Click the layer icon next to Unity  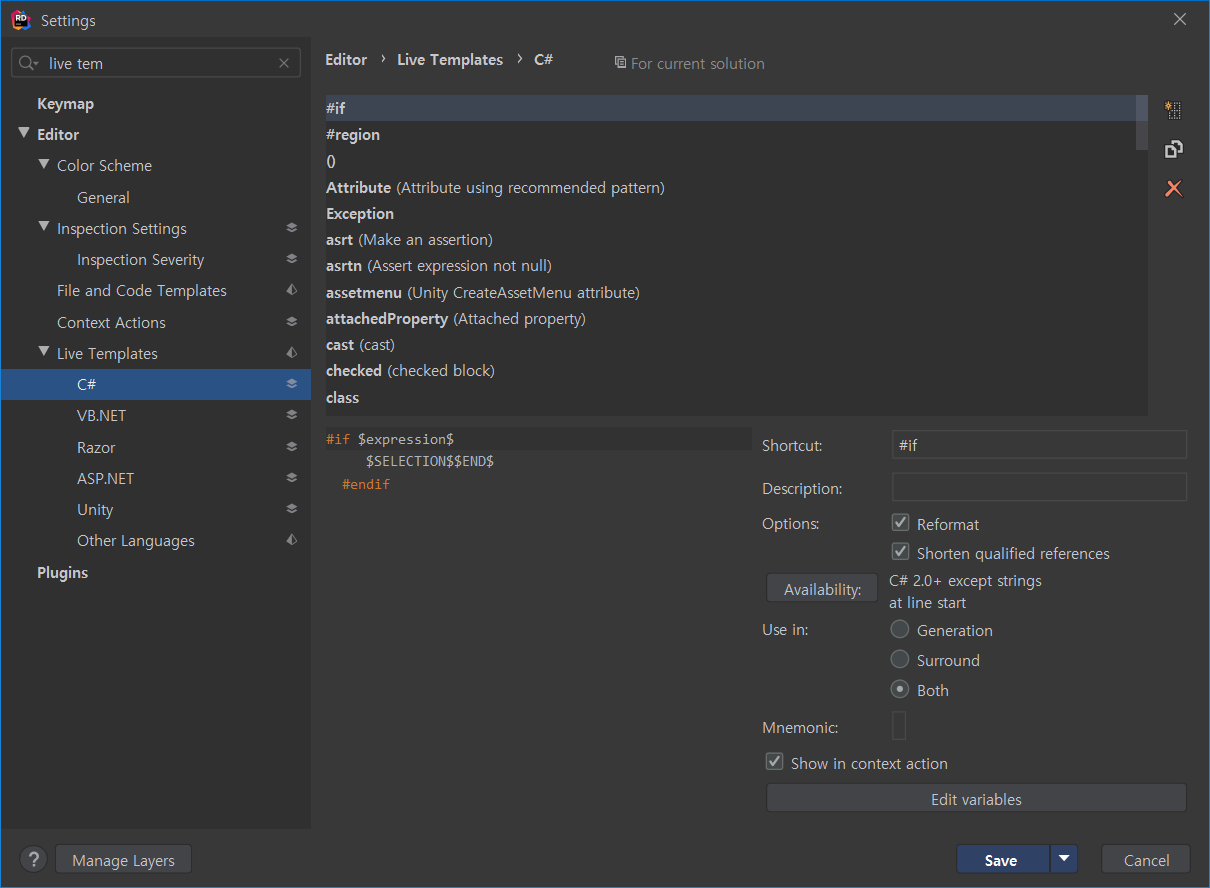[291, 509]
